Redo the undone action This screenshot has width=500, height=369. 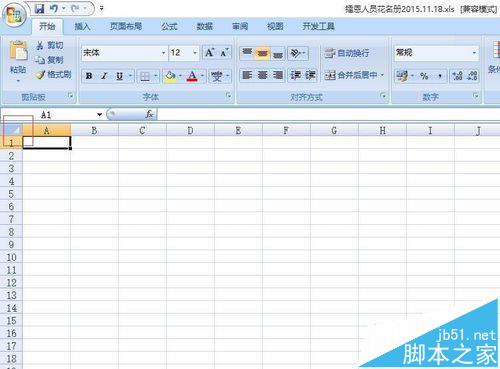[76, 9]
